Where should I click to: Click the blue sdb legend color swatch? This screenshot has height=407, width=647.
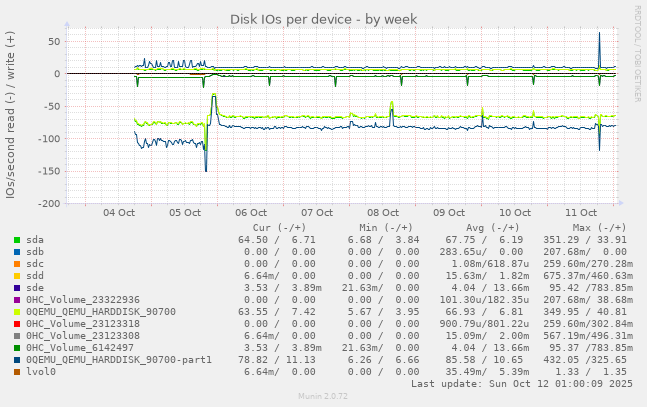coord(17,252)
